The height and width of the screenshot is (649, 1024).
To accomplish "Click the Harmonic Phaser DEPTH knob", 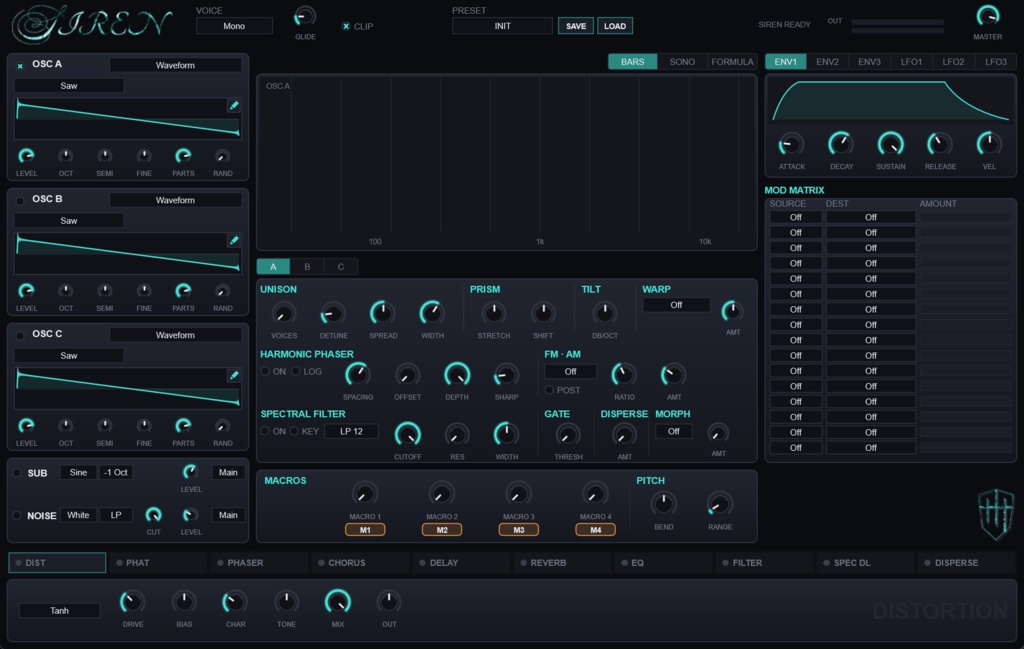I will click(456, 375).
